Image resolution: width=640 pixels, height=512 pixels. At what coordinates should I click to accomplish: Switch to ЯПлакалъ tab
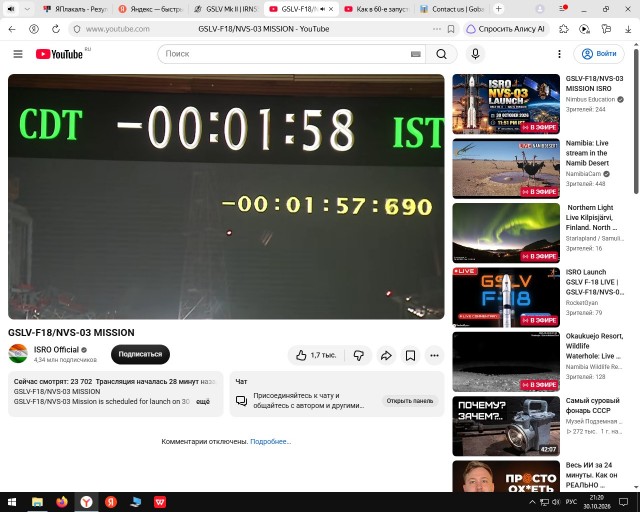click(75, 9)
